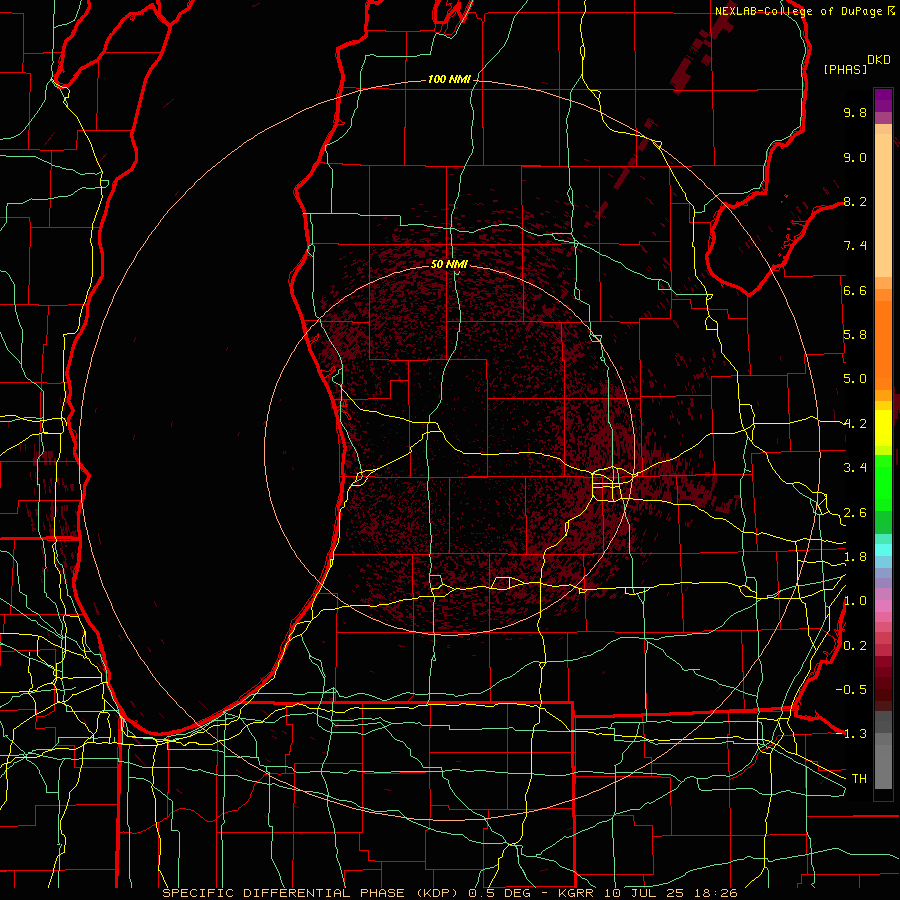Click the purple top segment of color bar
This screenshot has width=900, height=900.
[x=883, y=100]
